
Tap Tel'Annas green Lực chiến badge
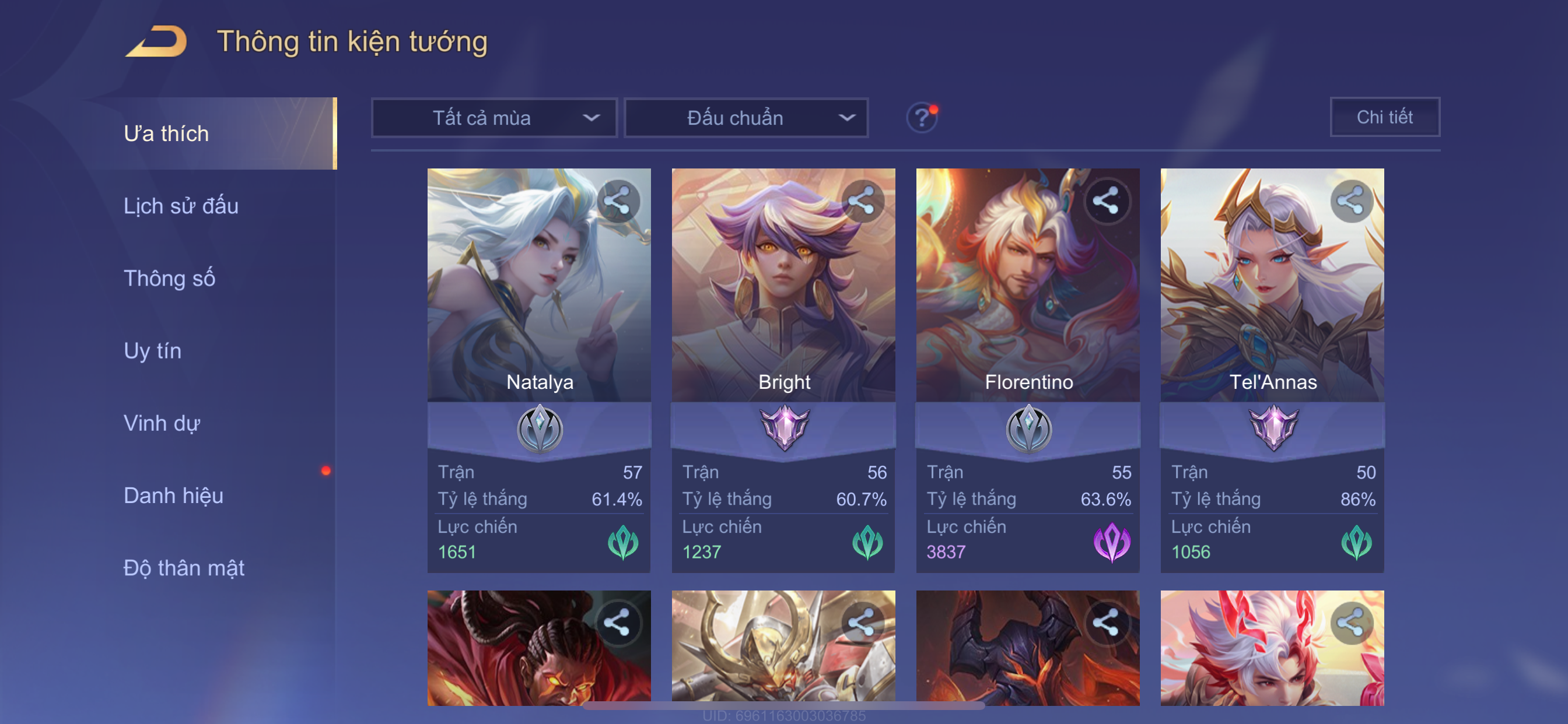[x=1356, y=542]
